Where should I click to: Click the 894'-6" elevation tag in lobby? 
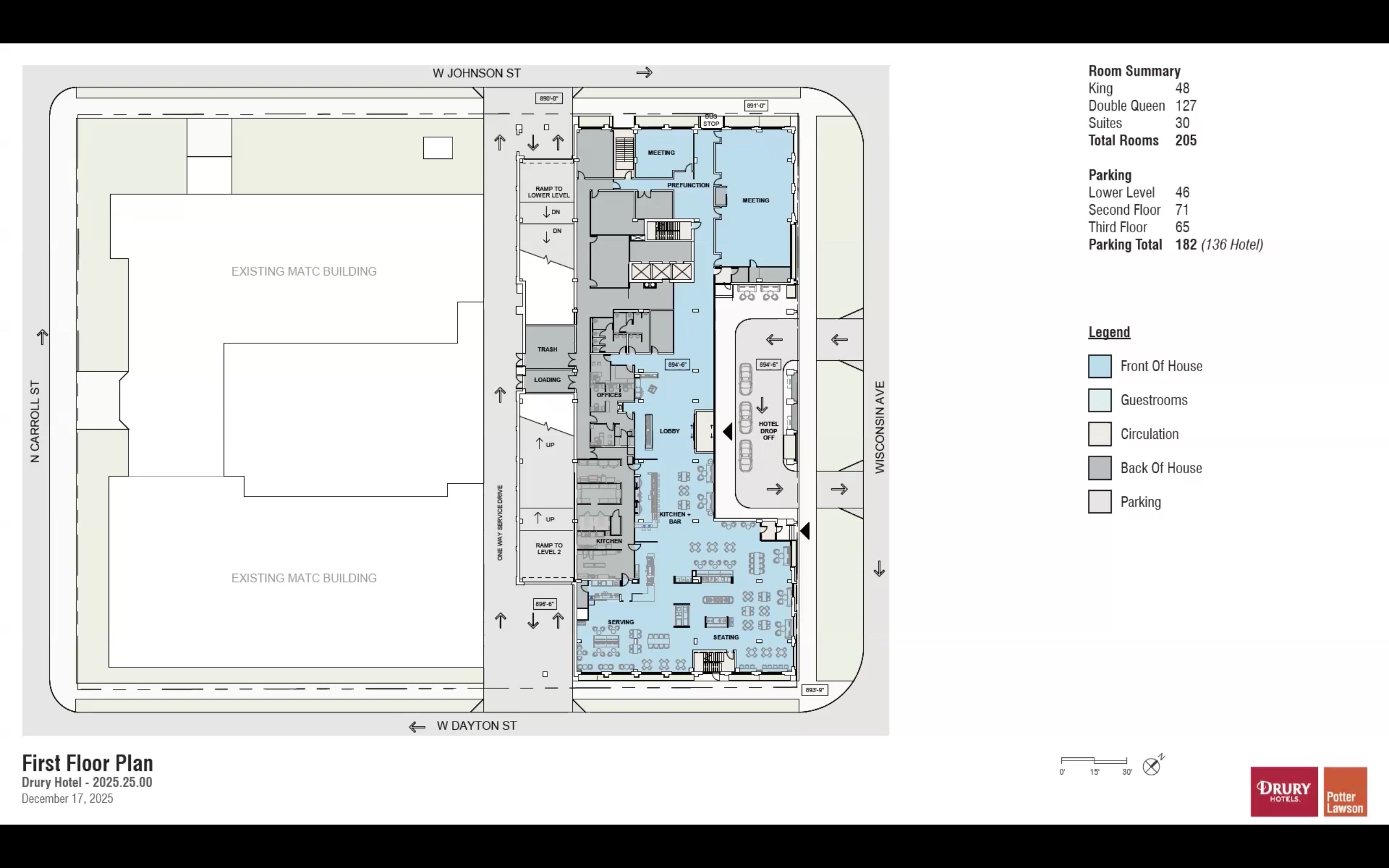click(677, 365)
